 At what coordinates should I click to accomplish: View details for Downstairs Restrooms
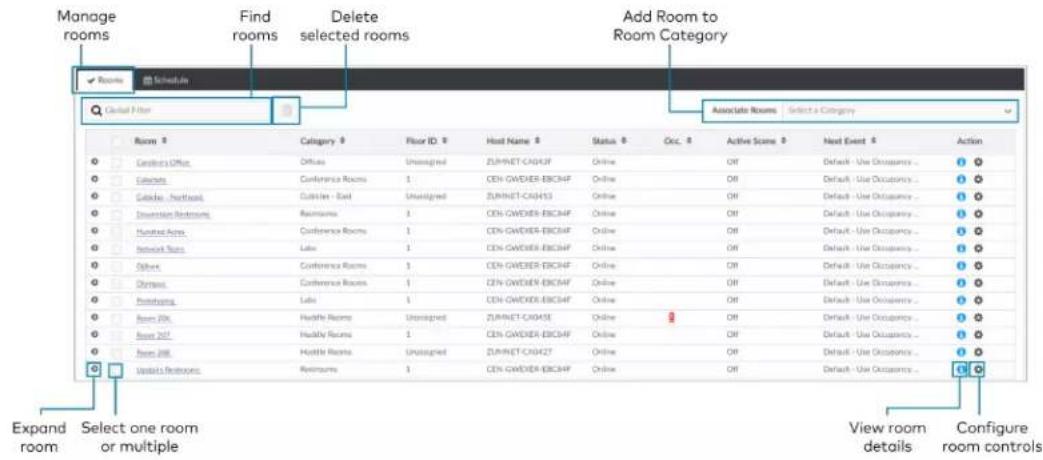(960, 214)
